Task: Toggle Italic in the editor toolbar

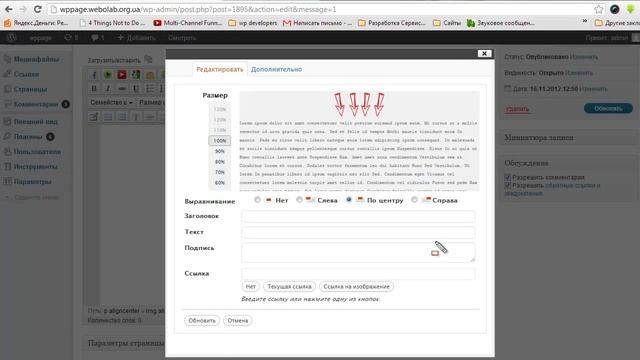Action: click(x=108, y=88)
